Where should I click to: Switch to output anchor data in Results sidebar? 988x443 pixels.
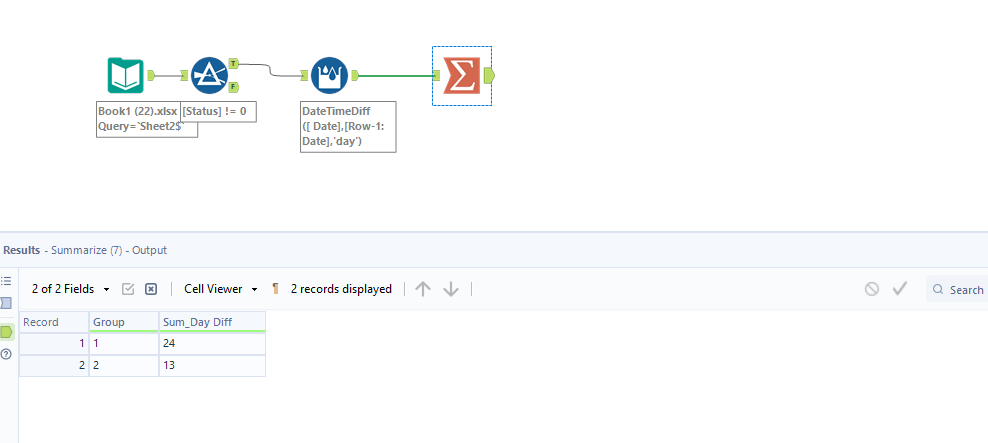point(6,331)
